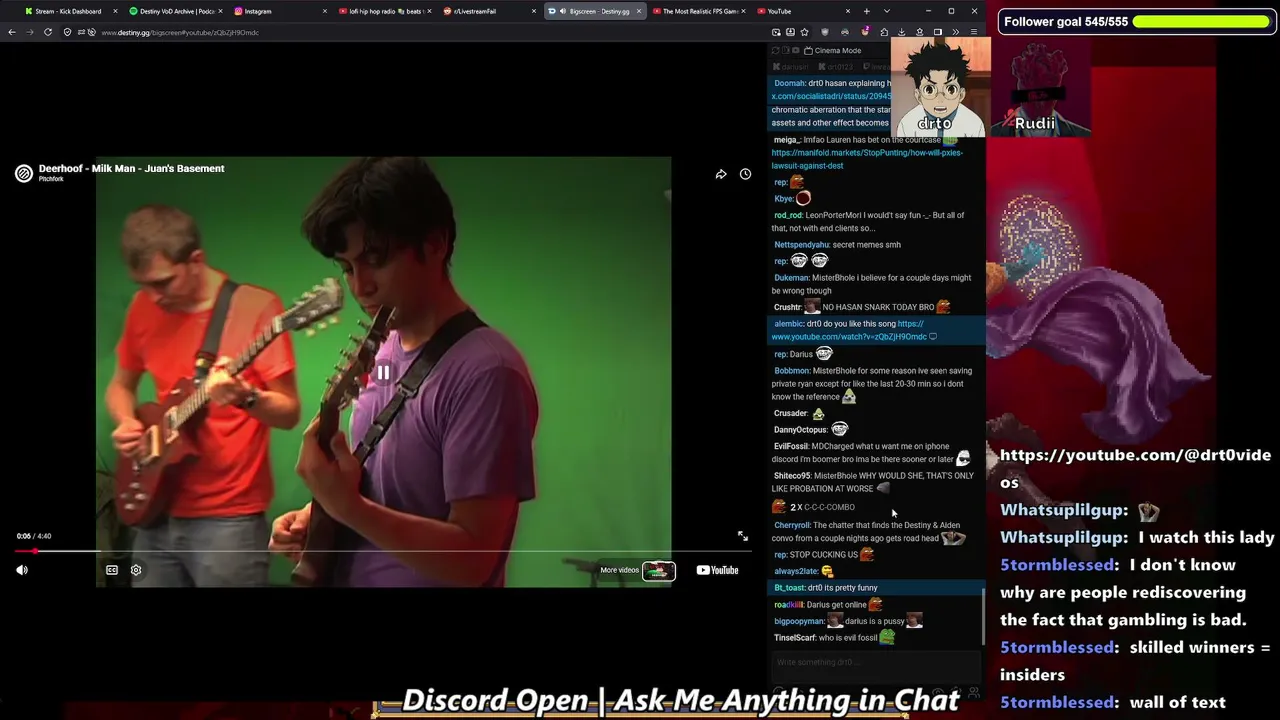Screen dimensions: 1280x720
Task: Click username bigpoopyman in chat
Action: pyautogui.click(x=799, y=621)
